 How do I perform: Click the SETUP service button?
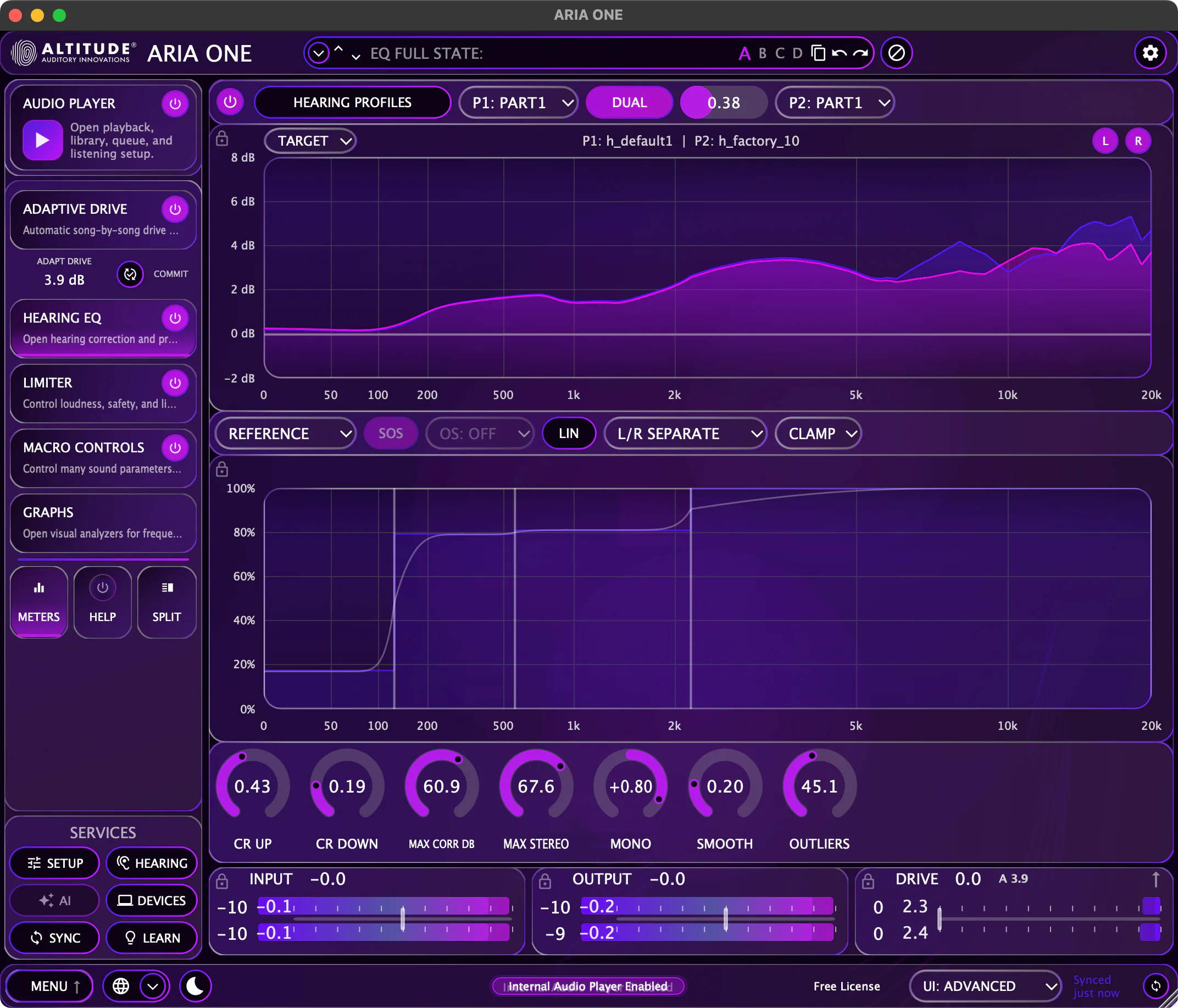tap(55, 863)
